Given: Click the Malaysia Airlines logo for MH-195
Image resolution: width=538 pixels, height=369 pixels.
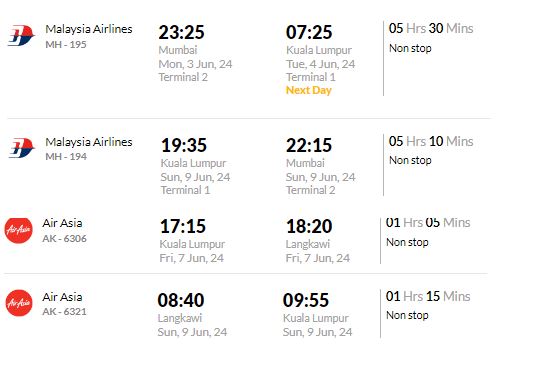Looking at the screenshot, I should pyautogui.click(x=21, y=35).
